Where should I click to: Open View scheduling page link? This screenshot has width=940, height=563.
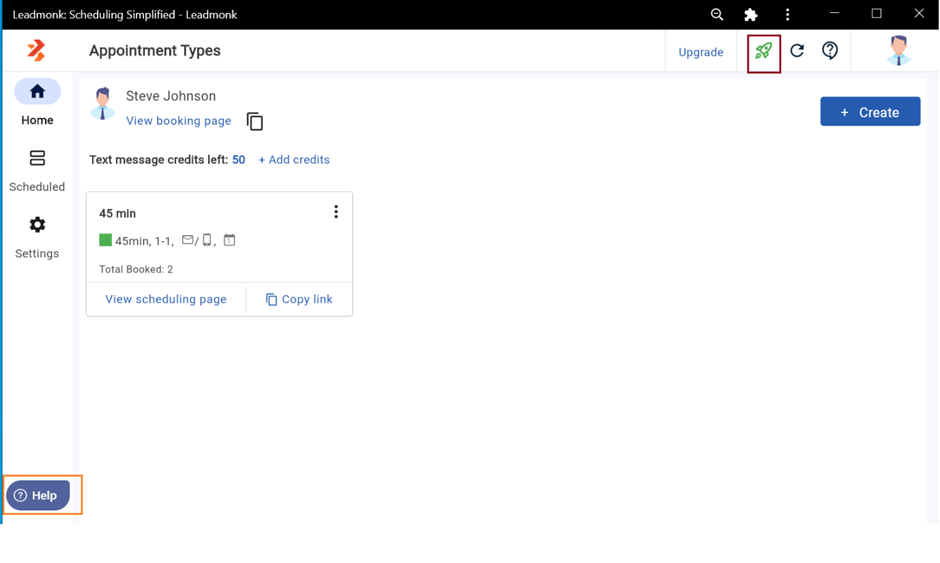[166, 299]
